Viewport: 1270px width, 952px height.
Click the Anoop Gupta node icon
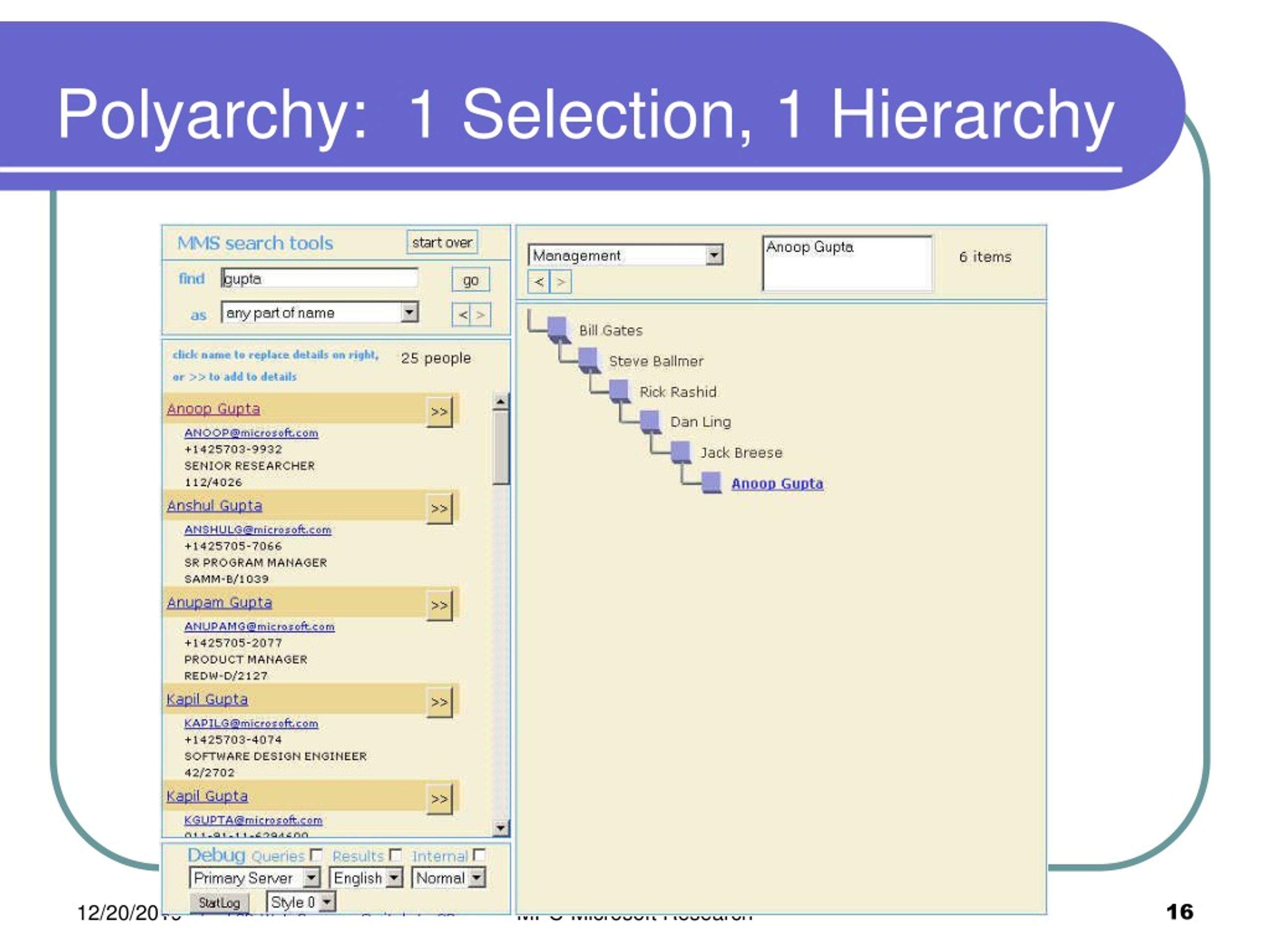point(712,483)
